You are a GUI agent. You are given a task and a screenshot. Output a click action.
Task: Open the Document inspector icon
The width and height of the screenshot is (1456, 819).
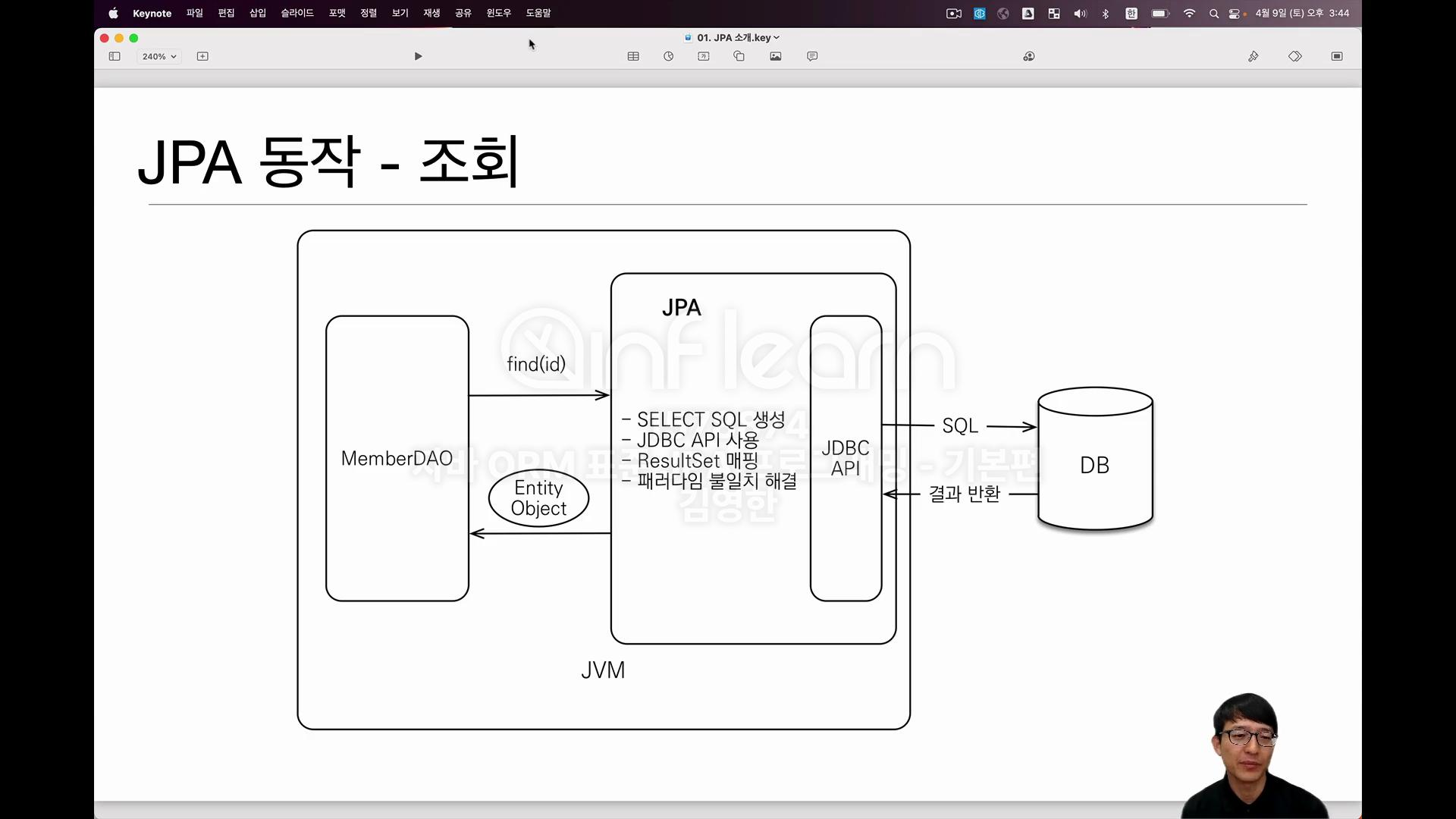[x=1337, y=56]
